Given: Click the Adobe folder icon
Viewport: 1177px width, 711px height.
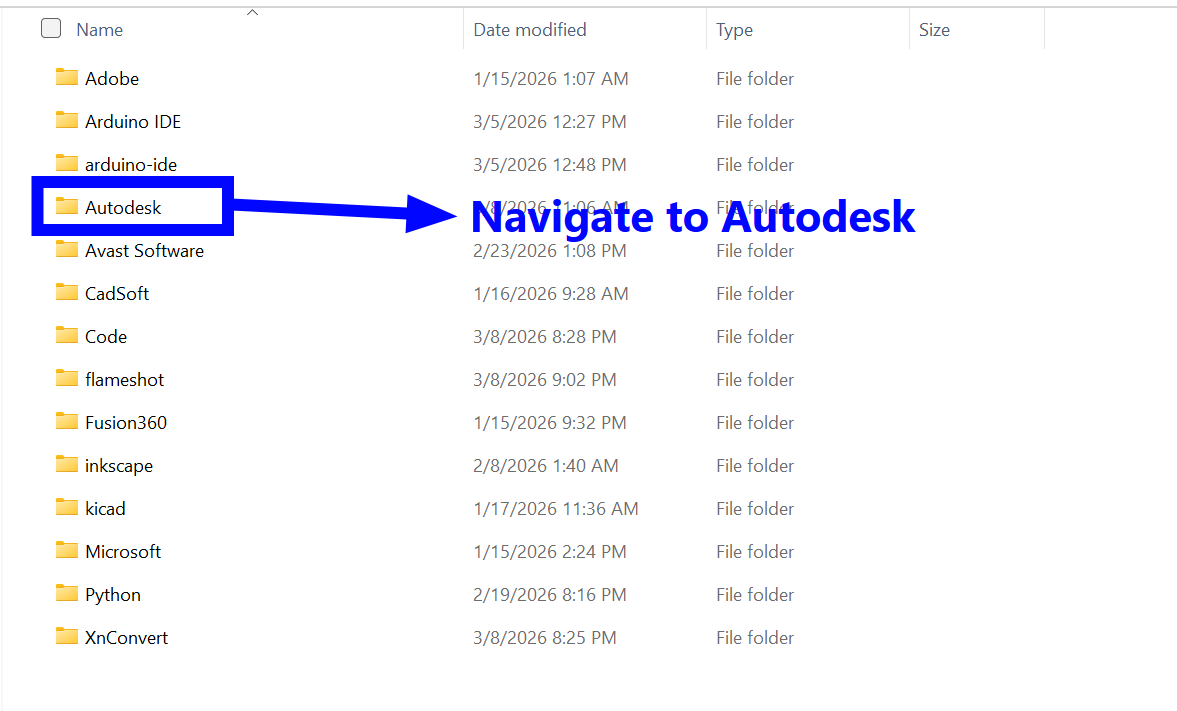Looking at the screenshot, I should [67, 78].
